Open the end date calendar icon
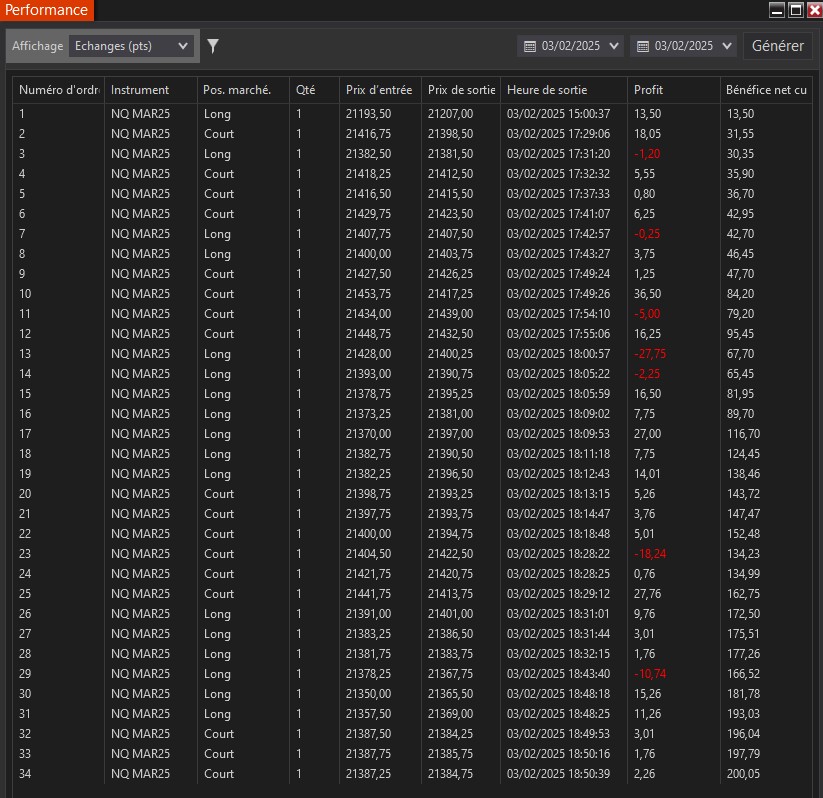 click(x=642, y=46)
